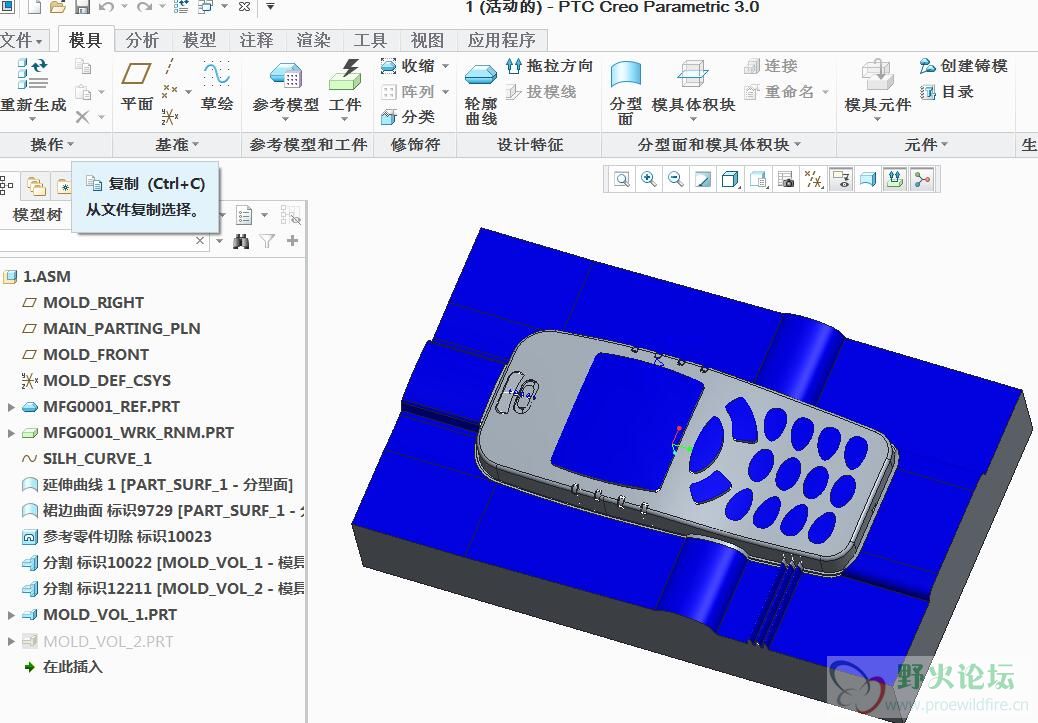
Task: Click the Undo arrow icon
Action: pyautogui.click(x=106, y=7)
